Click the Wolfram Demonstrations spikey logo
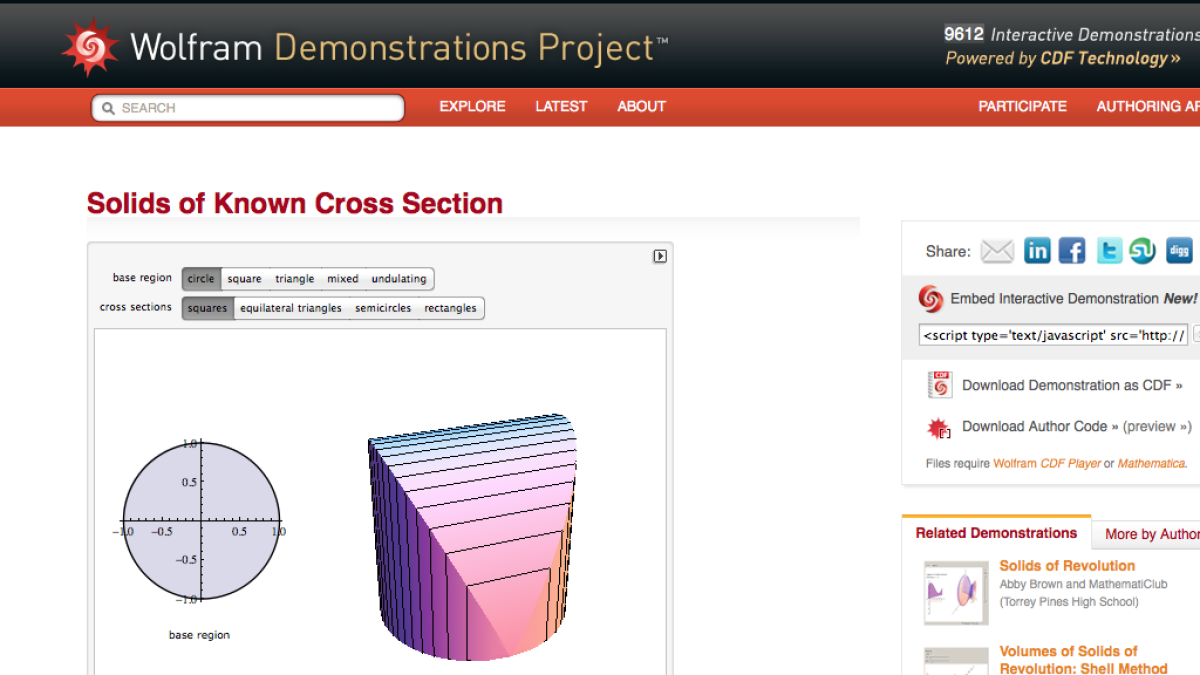 91,44
